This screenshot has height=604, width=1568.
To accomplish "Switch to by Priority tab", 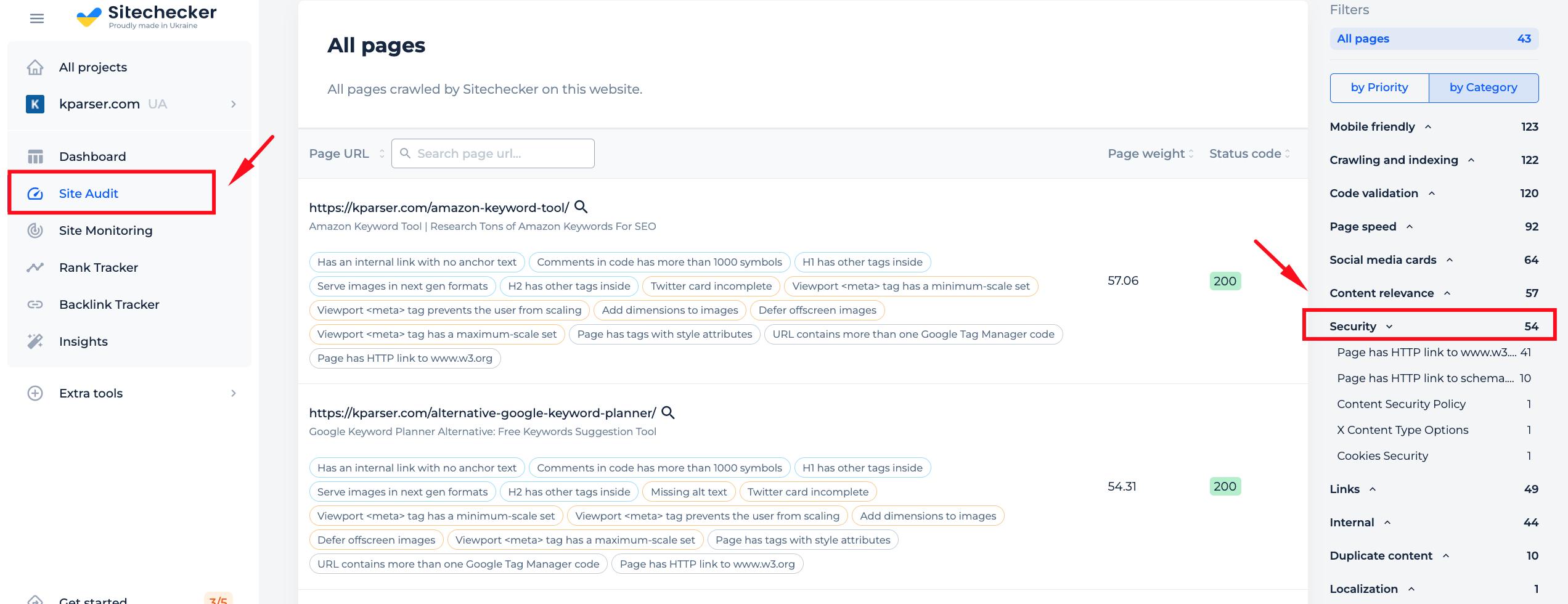I will click(x=1379, y=88).
